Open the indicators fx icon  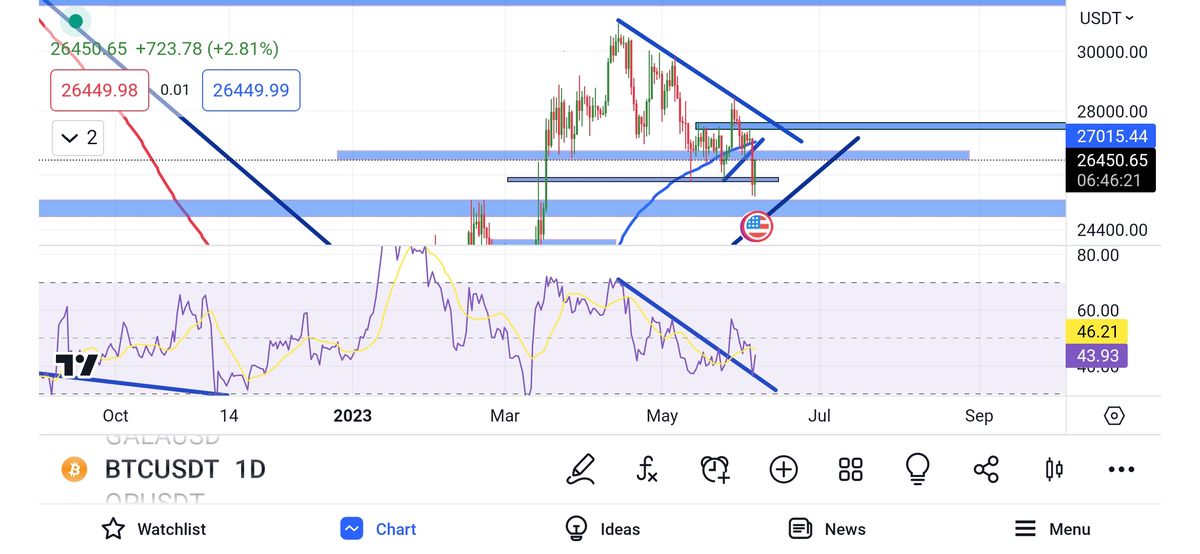pos(647,469)
